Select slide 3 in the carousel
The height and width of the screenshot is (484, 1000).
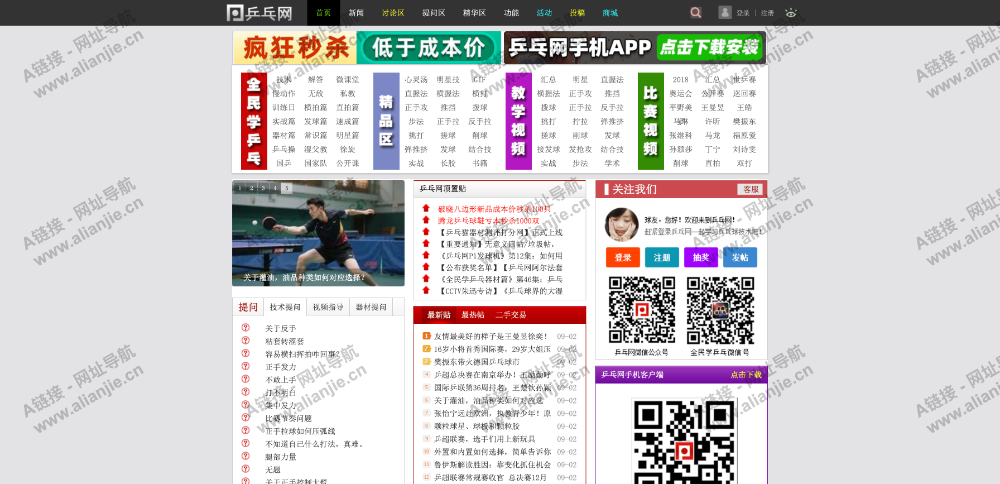263,188
